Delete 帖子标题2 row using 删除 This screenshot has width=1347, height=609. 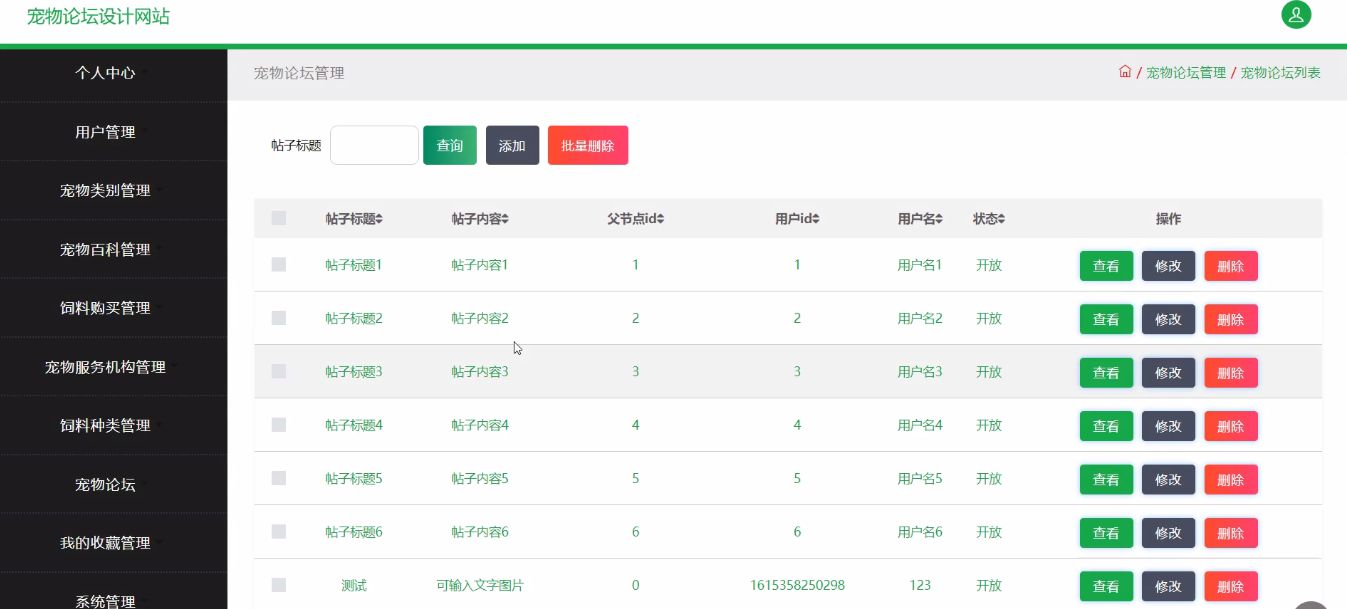[1230, 319]
